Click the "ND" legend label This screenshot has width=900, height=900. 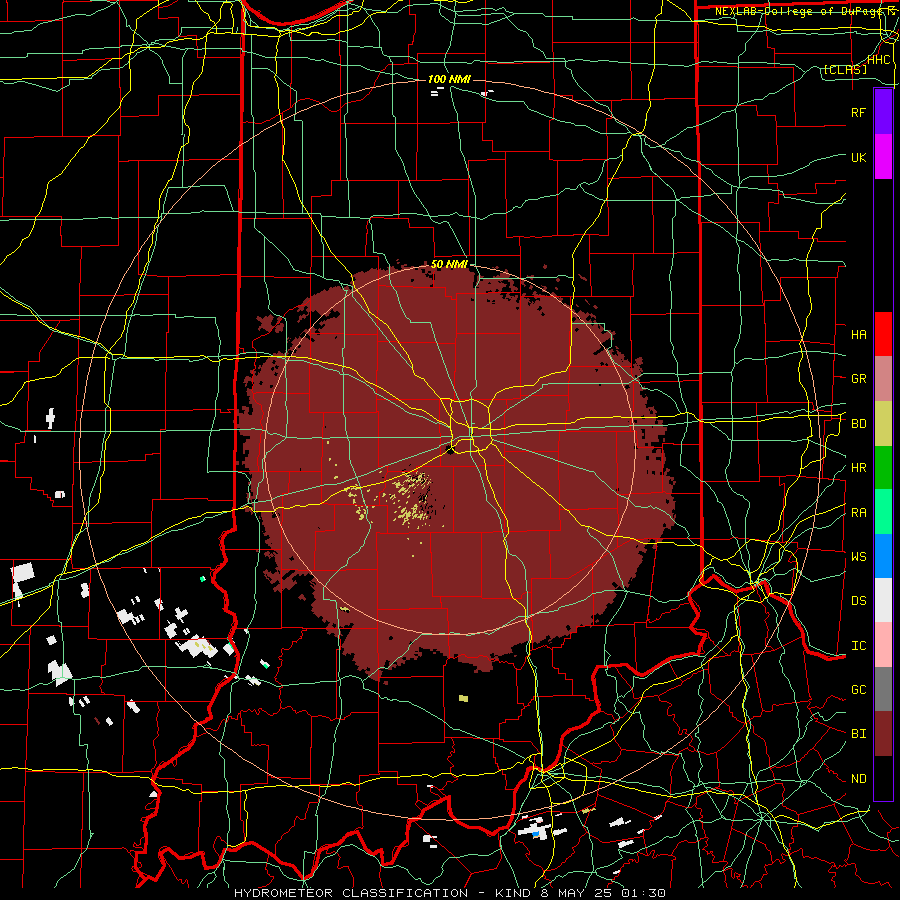click(x=858, y=779)
